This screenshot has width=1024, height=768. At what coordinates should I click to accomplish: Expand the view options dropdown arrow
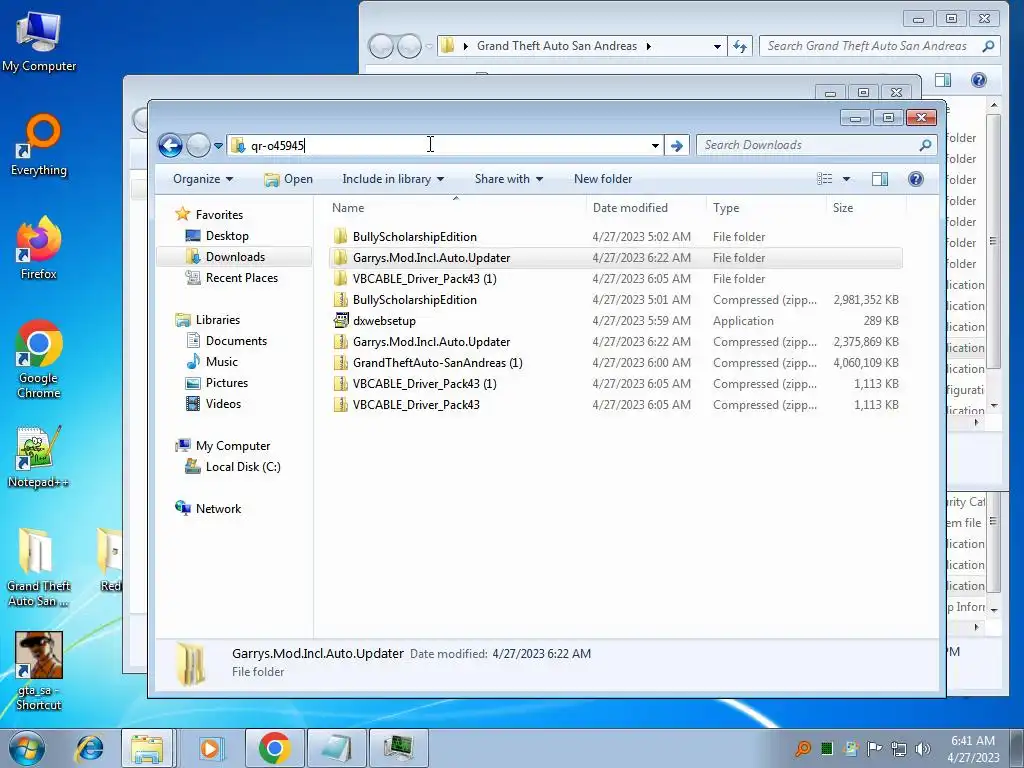pos(846,179)
